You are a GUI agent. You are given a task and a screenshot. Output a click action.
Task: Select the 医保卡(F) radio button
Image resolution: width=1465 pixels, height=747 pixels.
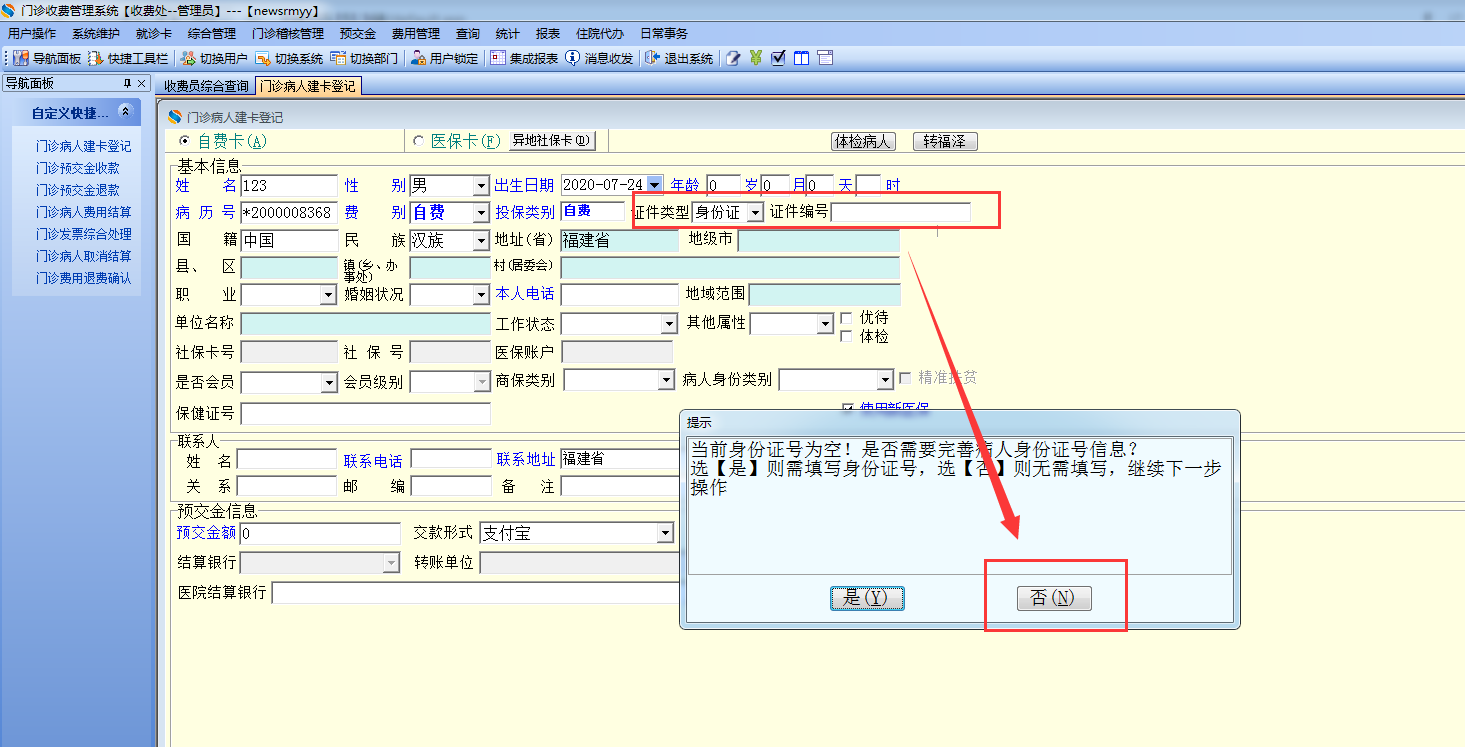(x=419, y=142)
